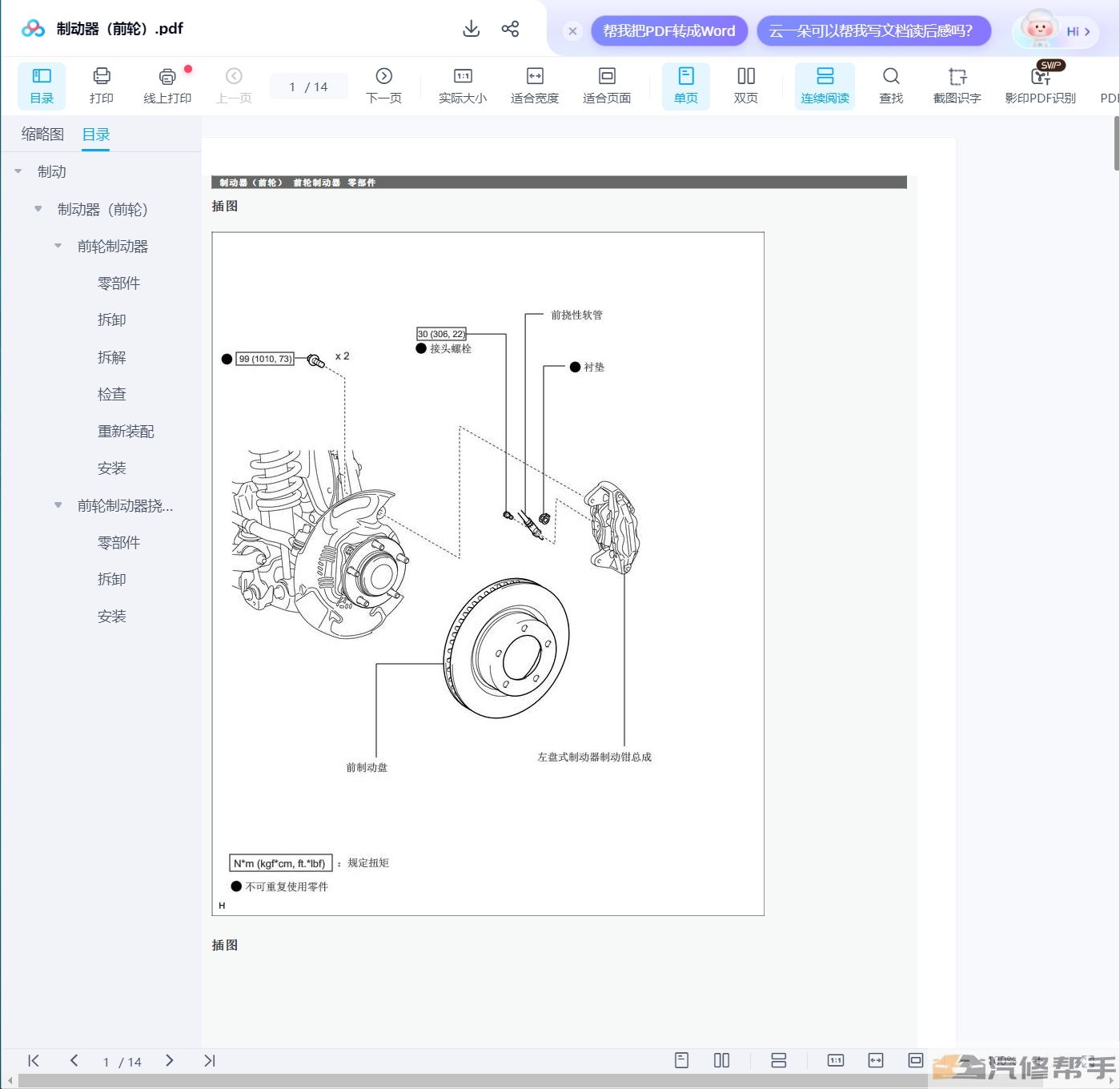The width and height of the screenshot is (1120, 1089).
Task: Click actual size 1:1 icon in bottom bar
Action: point(836,1060)
